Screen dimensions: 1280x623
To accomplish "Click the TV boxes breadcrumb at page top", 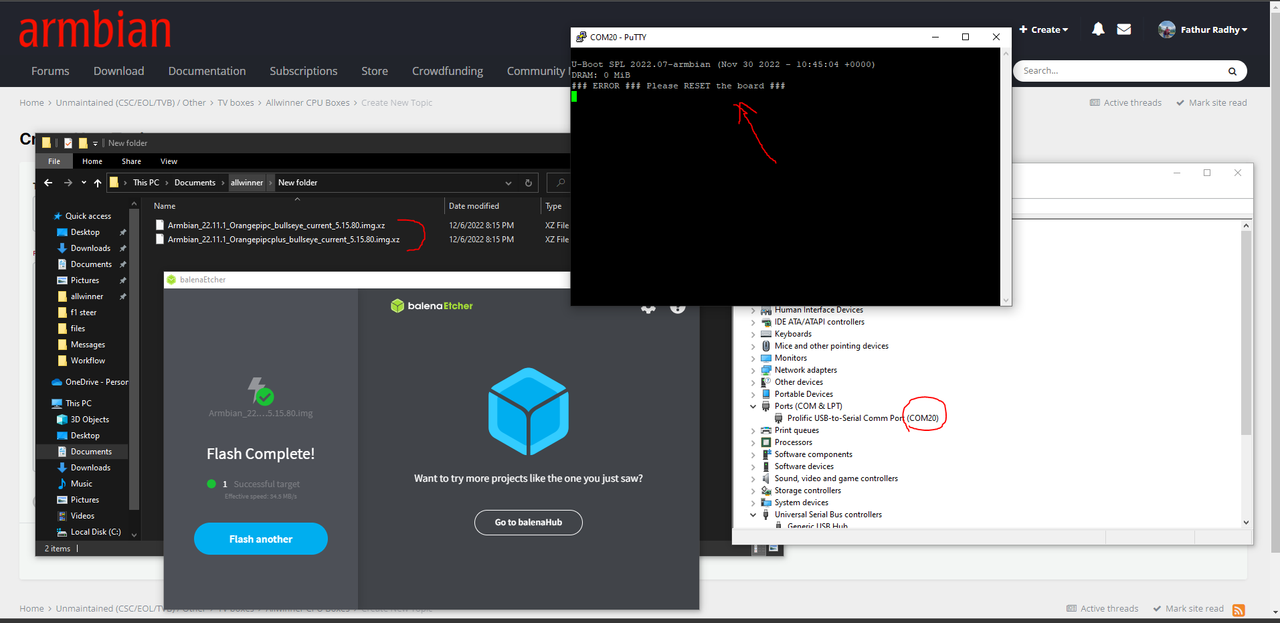I will (235, 103).
